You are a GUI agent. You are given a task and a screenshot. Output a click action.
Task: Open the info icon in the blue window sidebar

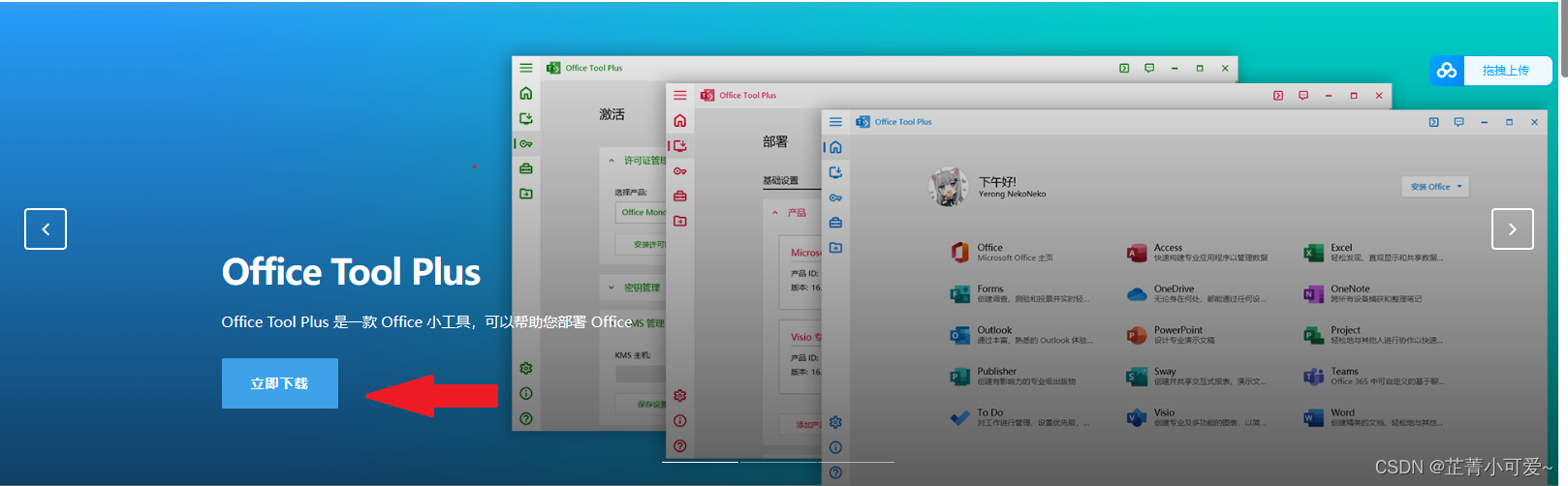click(835, 447)
